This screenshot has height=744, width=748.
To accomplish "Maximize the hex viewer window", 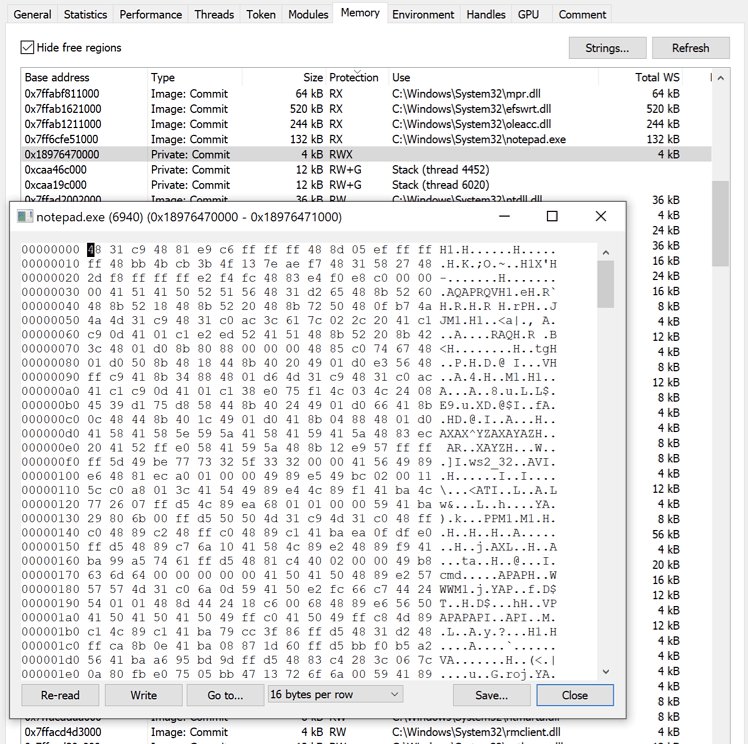I will (552, 217).
